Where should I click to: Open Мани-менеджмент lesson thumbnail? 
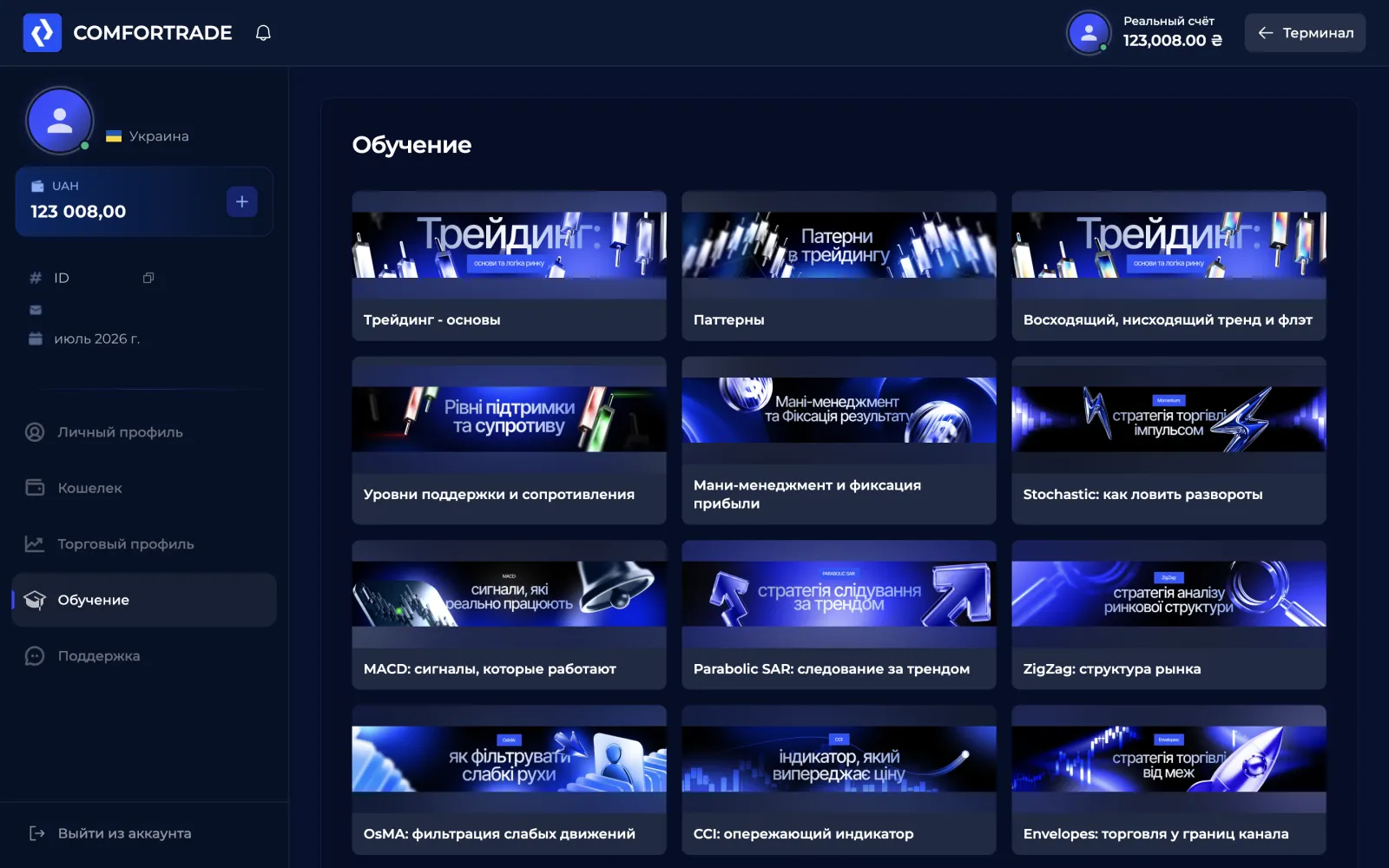(839, 410)
